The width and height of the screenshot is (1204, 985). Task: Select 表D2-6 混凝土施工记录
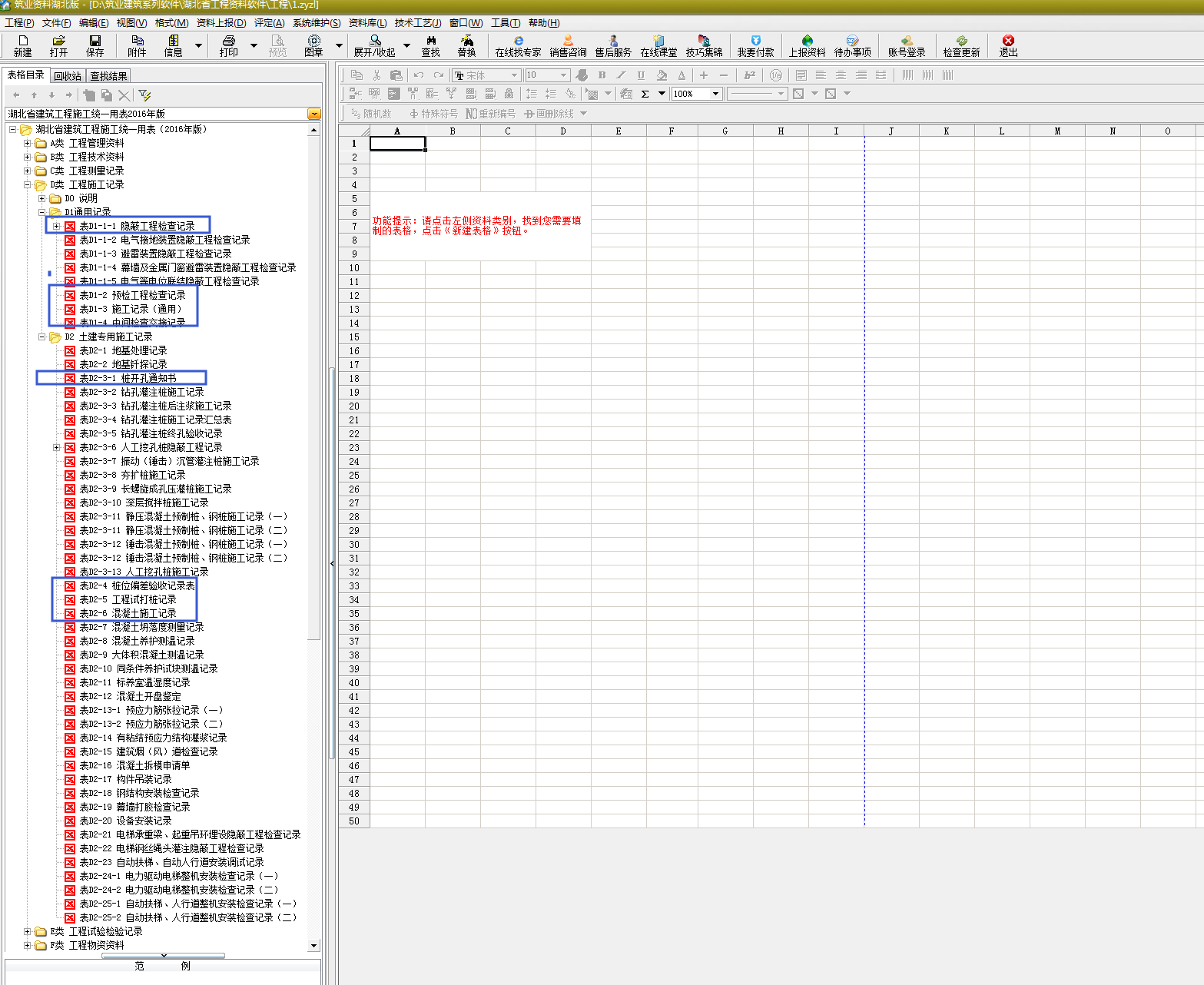click(128, 613)
